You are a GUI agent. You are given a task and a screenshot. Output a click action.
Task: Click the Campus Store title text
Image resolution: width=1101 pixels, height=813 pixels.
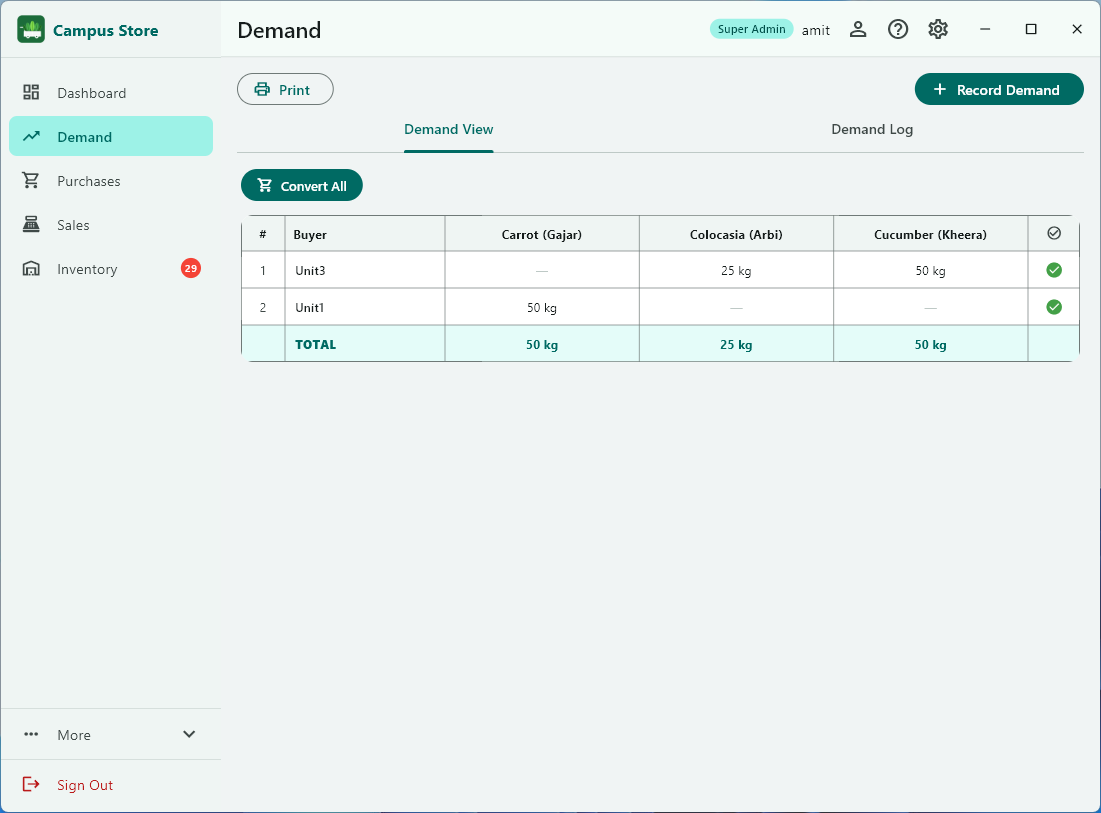[105, 30]
